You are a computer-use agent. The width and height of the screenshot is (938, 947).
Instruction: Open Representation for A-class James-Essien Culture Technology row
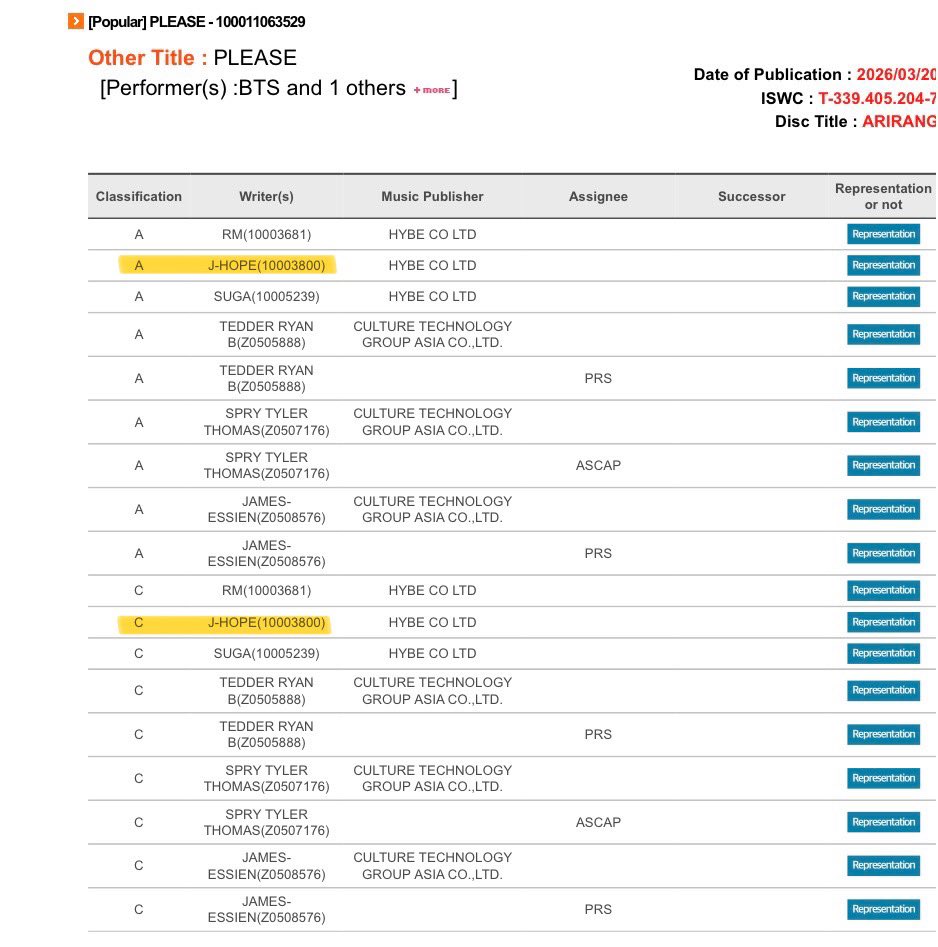883,509
